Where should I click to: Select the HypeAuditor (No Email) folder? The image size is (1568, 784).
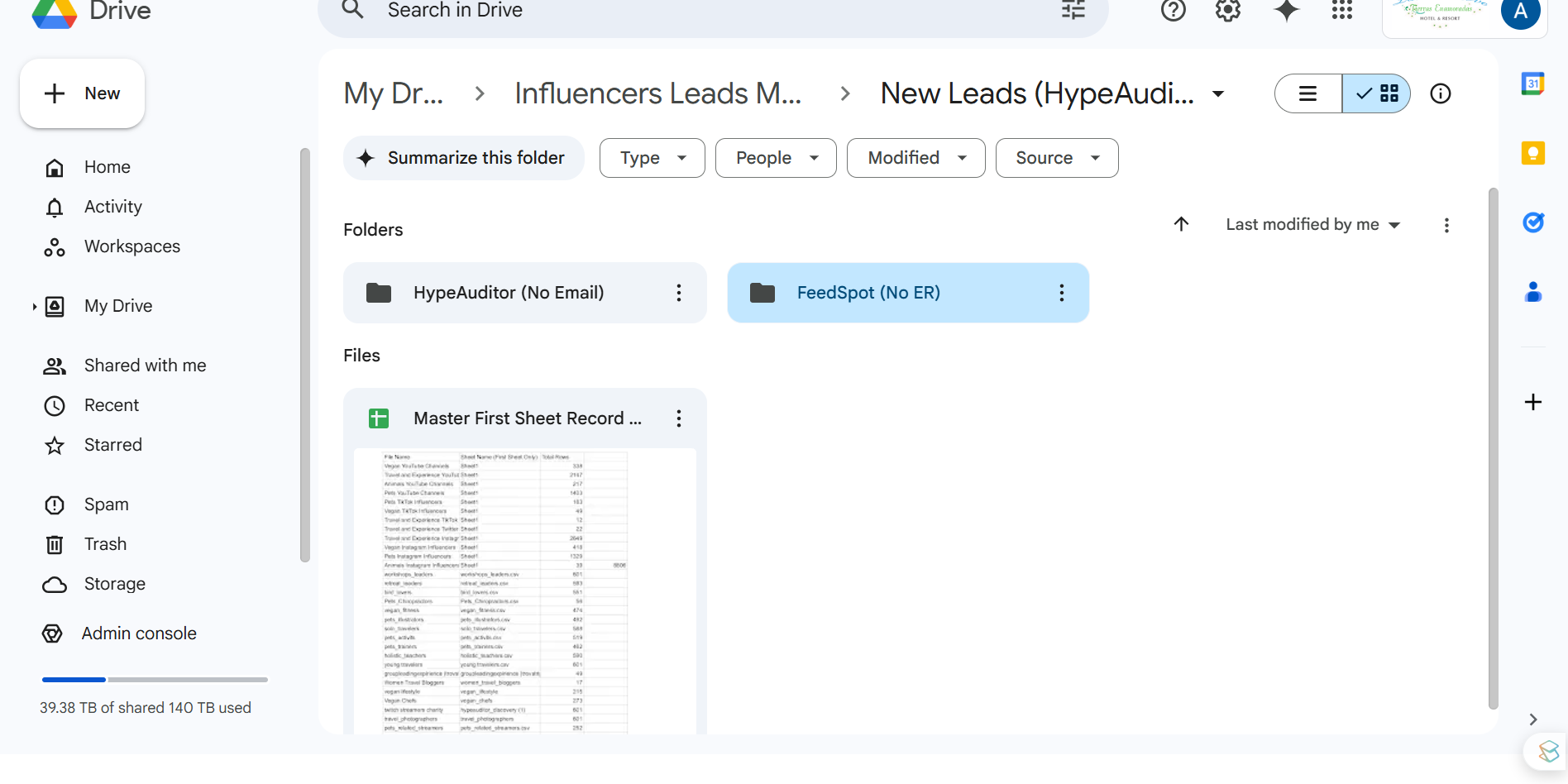click(524, 293)
